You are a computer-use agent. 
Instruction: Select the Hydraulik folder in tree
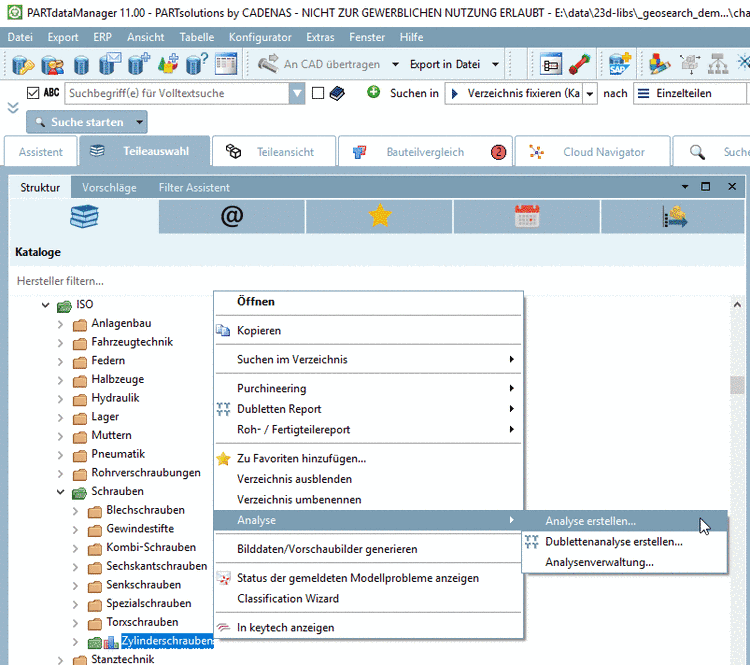(115, 398)
